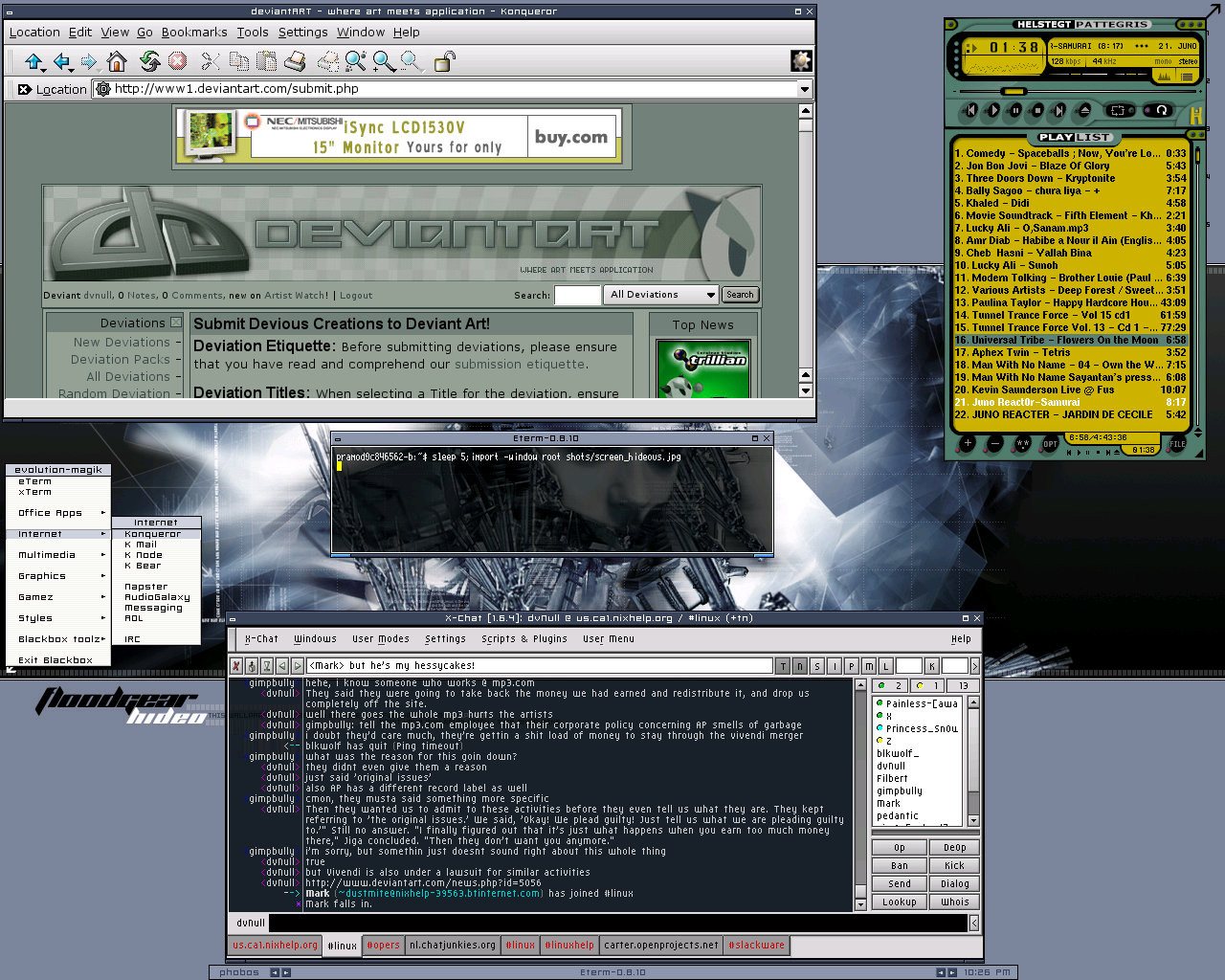Click the Print icon in Konqueror toolbar
Viewport: 1225px width, 980px height.
coord(296,62)
